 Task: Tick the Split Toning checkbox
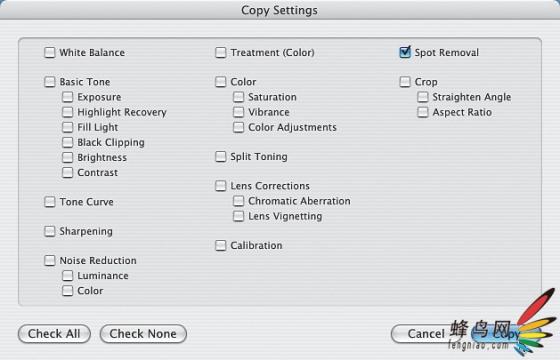click(x=221, y=156)
